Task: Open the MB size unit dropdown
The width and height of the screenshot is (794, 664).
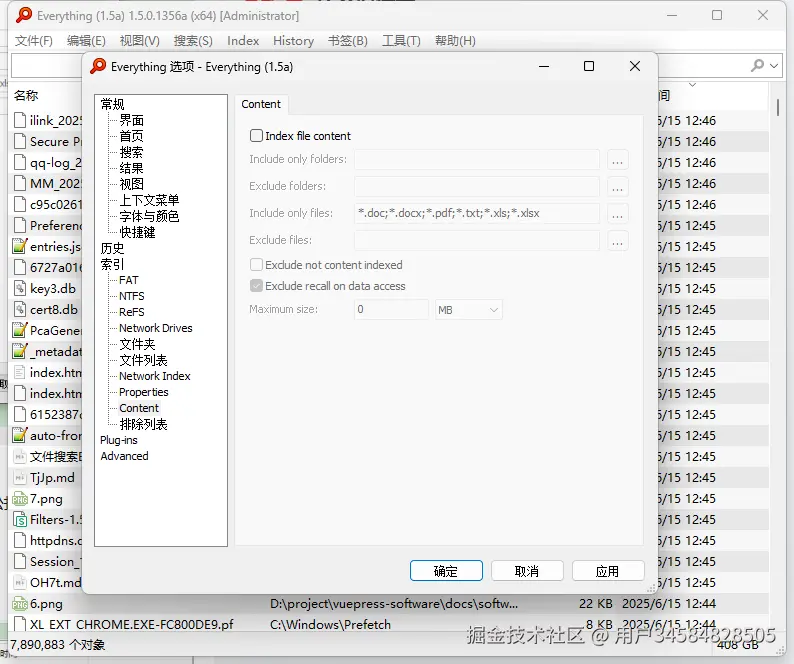Action: pos(468,309)
